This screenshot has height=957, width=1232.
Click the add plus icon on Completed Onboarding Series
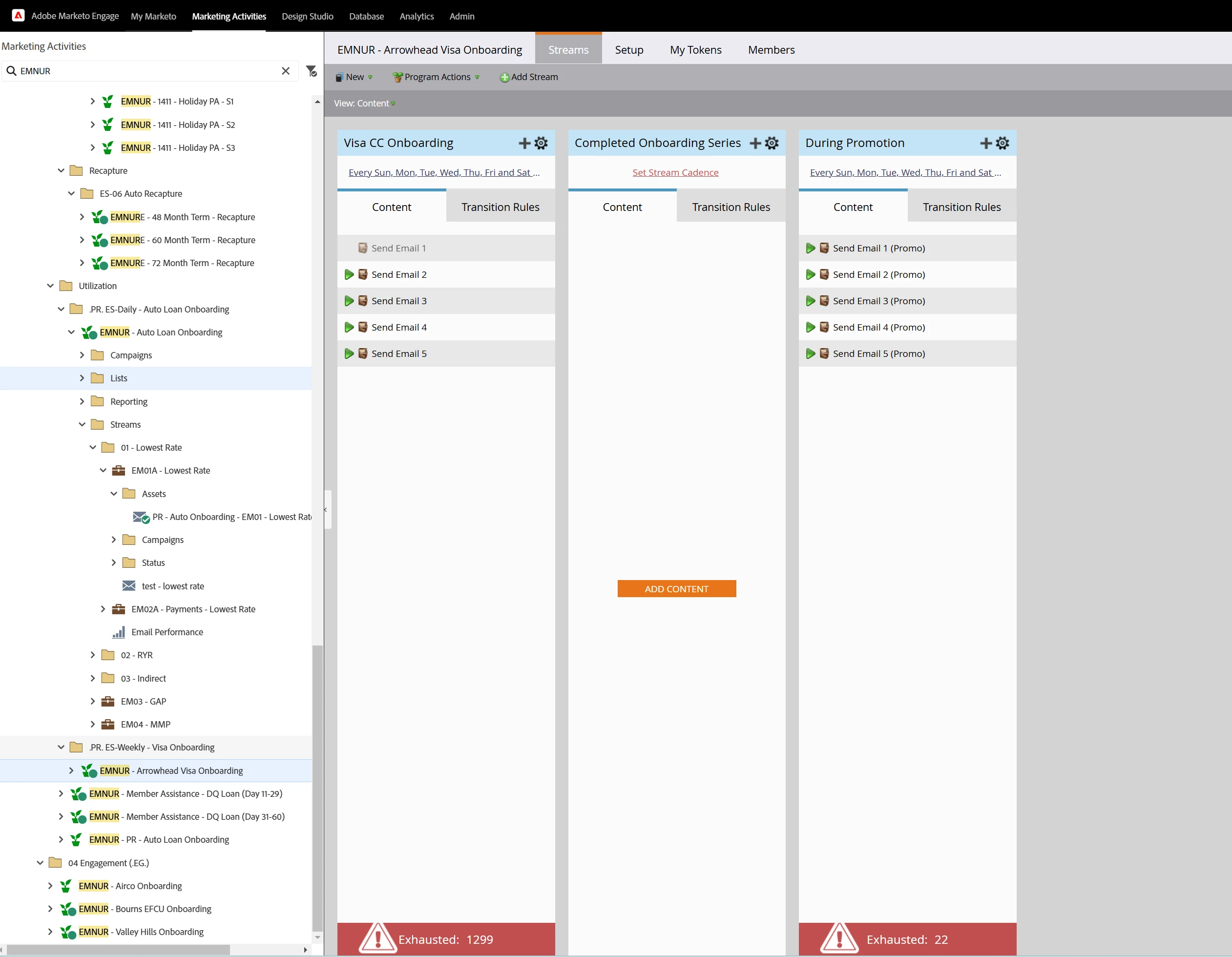coord(755,143)
